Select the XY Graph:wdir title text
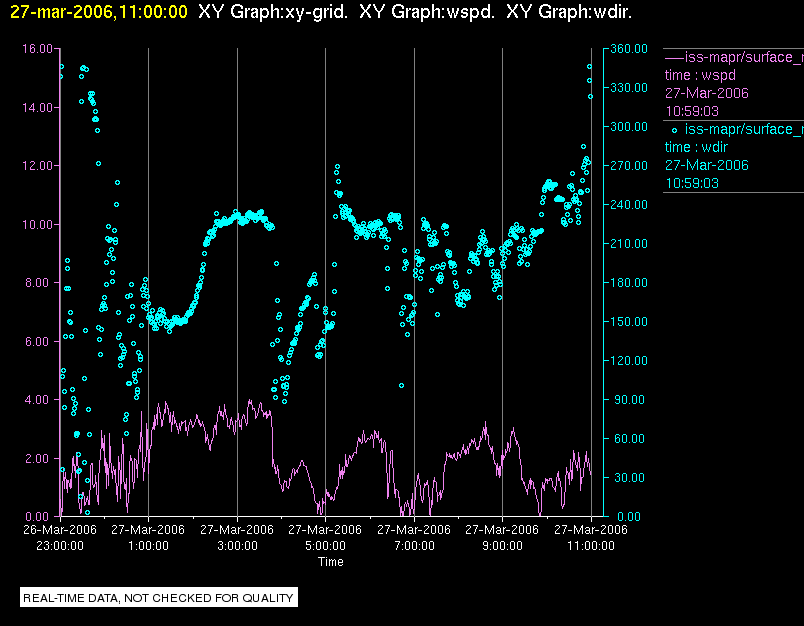804x626 pixels. (569, 12)
